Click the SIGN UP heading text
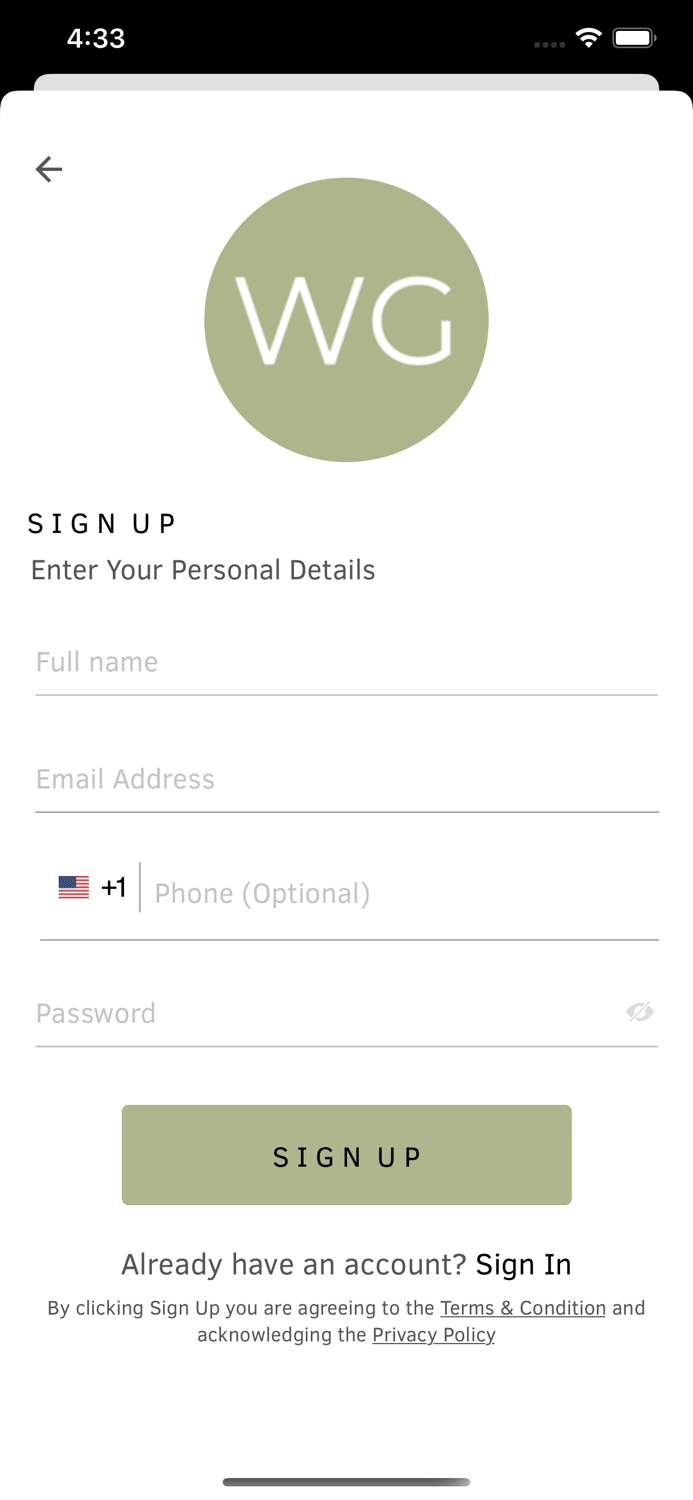The image size is (693, 1500). click(x=102, y=523)
